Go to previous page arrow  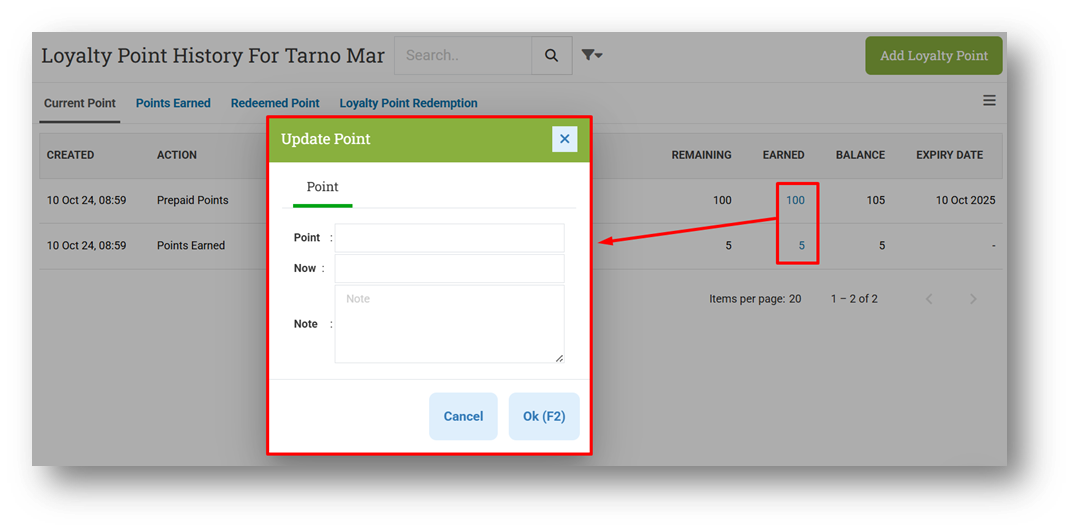(x=929, y=299)
